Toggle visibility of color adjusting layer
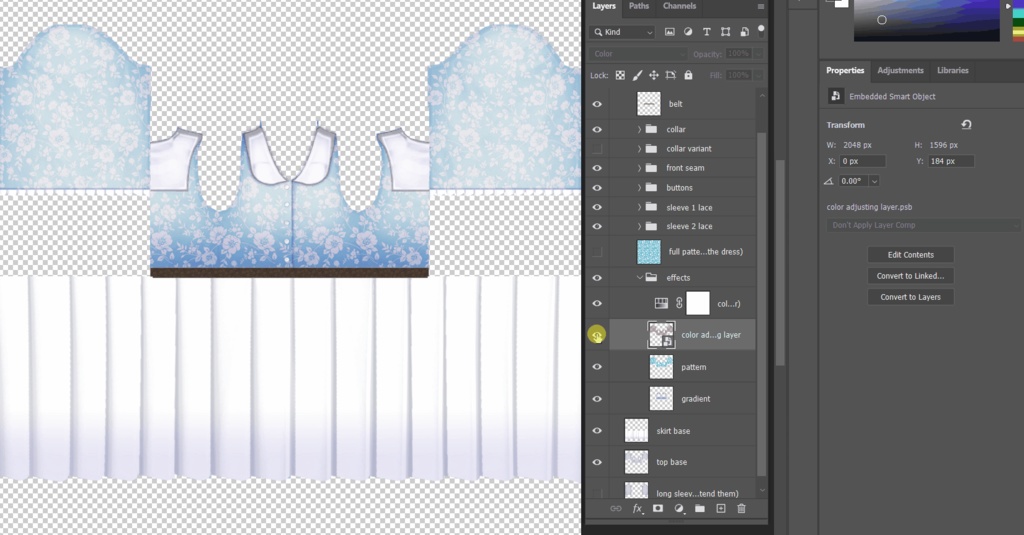The image size is (1024, 535). click(597, 335)
